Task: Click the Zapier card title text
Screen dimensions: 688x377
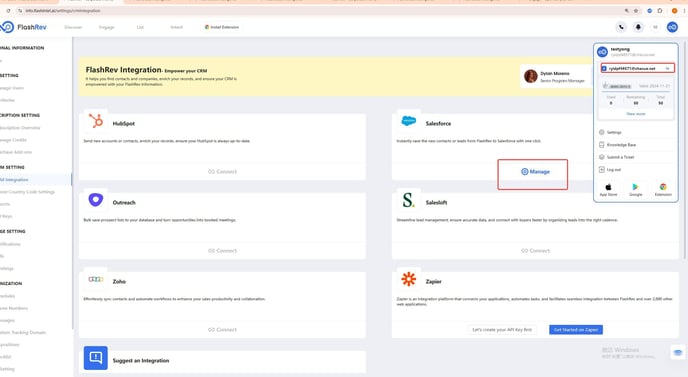Action: coord(434,281)
